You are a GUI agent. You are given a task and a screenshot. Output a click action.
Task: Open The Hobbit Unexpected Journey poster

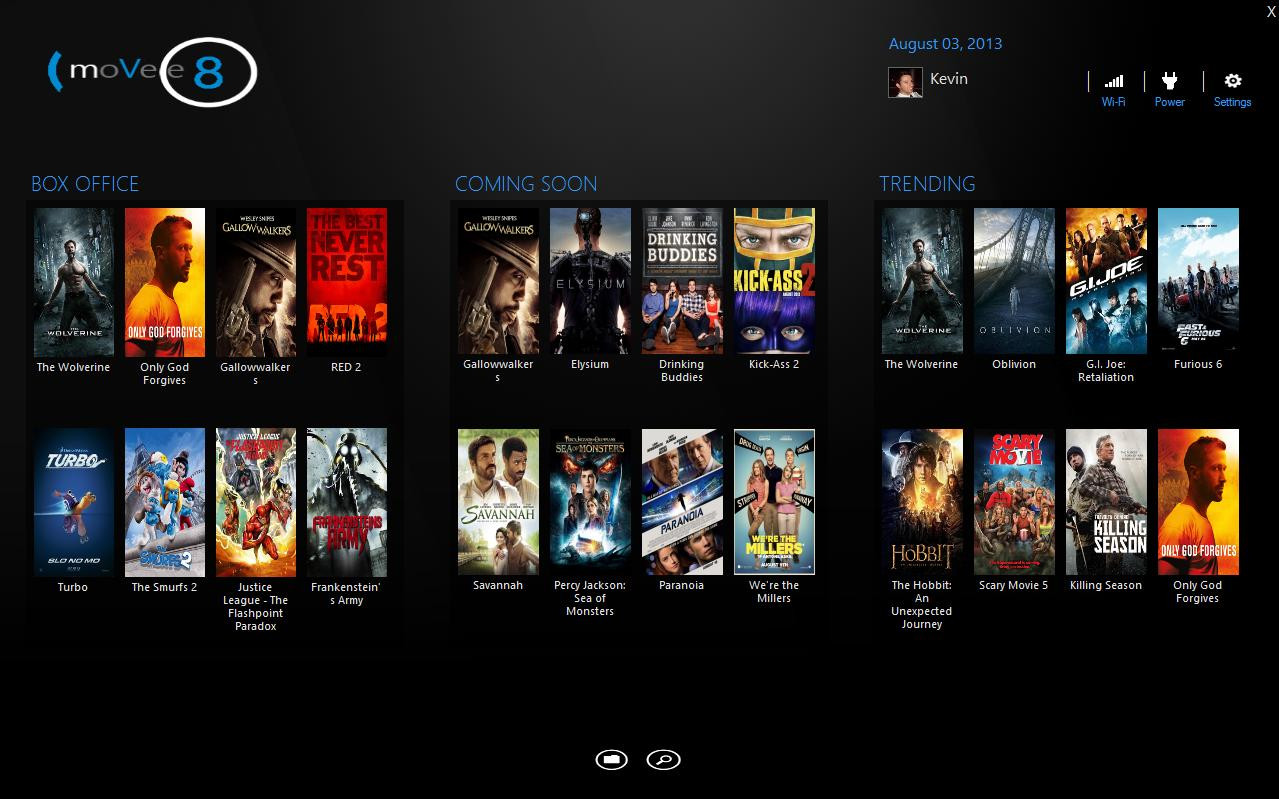click(x=922, y=502)
